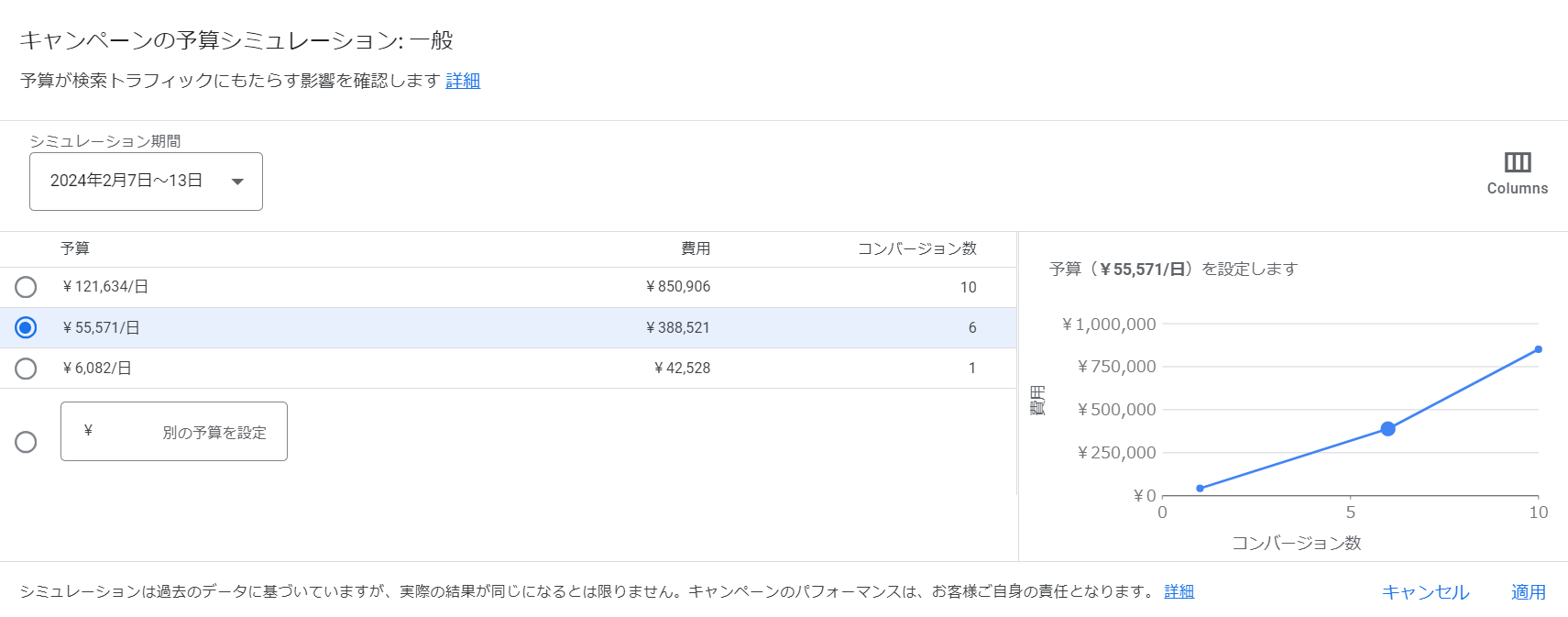This screenshot has height=617, width=1568.
Task: Select the ¥6,082/日 budget radio button
Action: [26, 369]
